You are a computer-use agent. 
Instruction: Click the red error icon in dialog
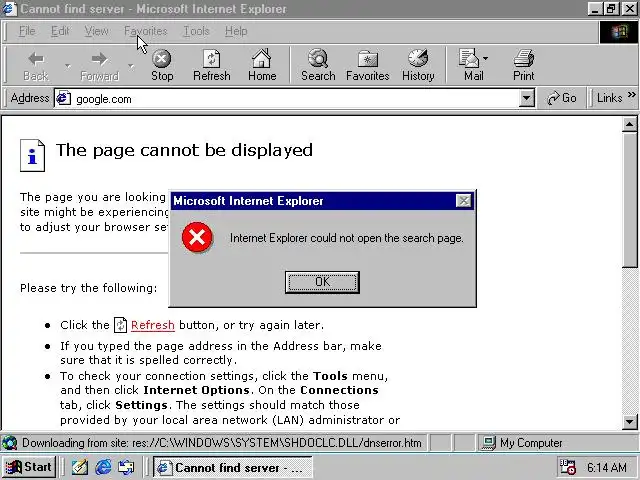[x=197, y=237]
